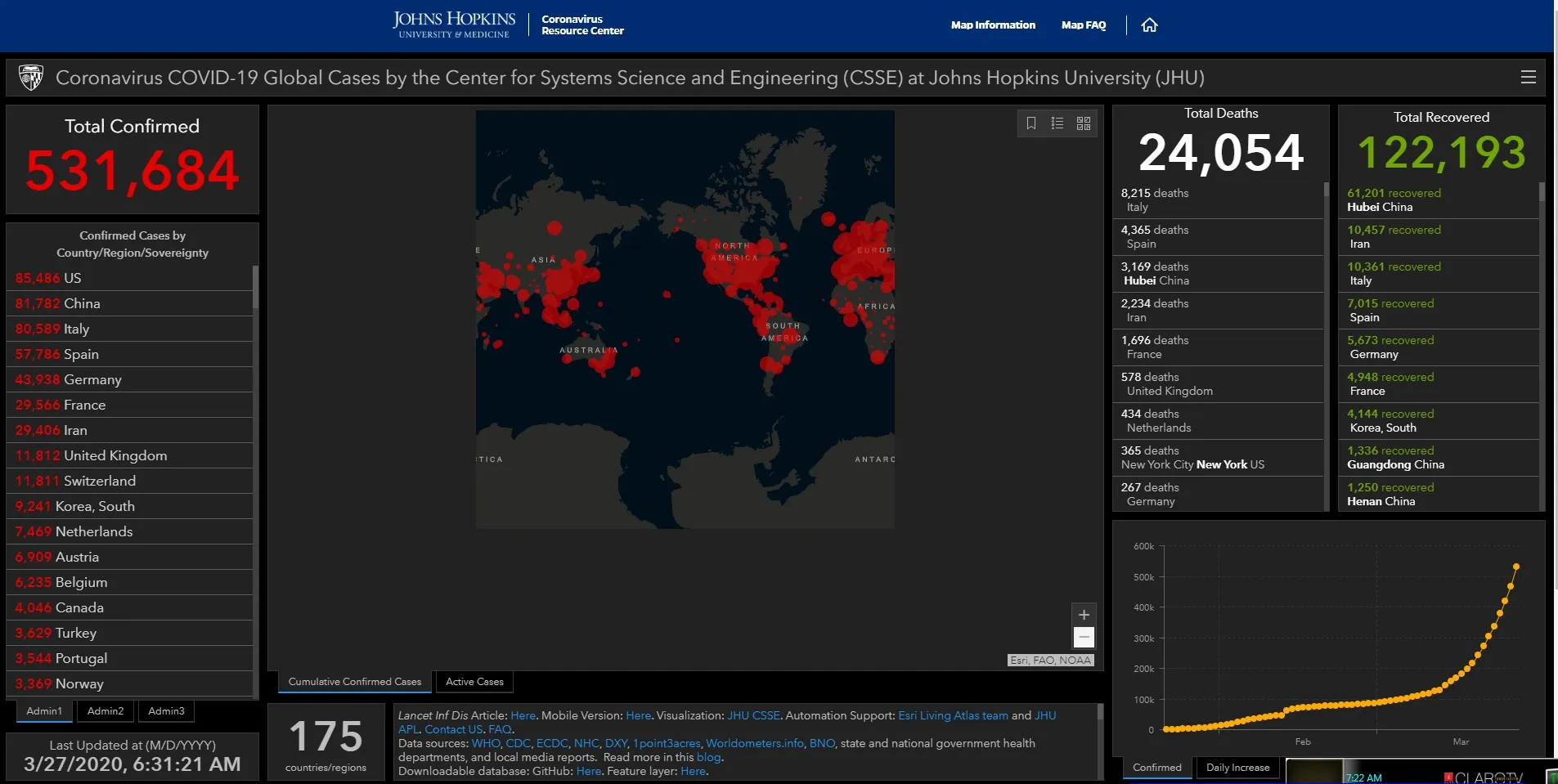Open the 1point3acres link
The height and width of the screenshot is (784, 1558).
point(667,743)
